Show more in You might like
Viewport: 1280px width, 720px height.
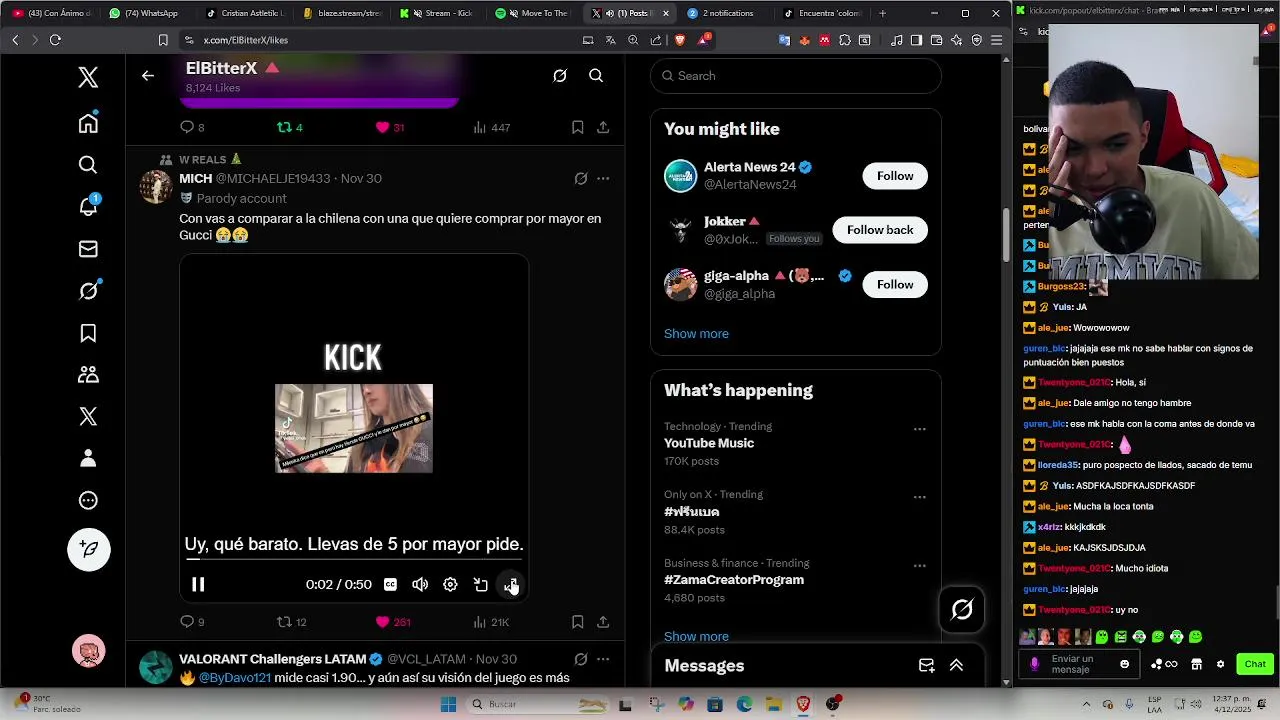point(696,334)
